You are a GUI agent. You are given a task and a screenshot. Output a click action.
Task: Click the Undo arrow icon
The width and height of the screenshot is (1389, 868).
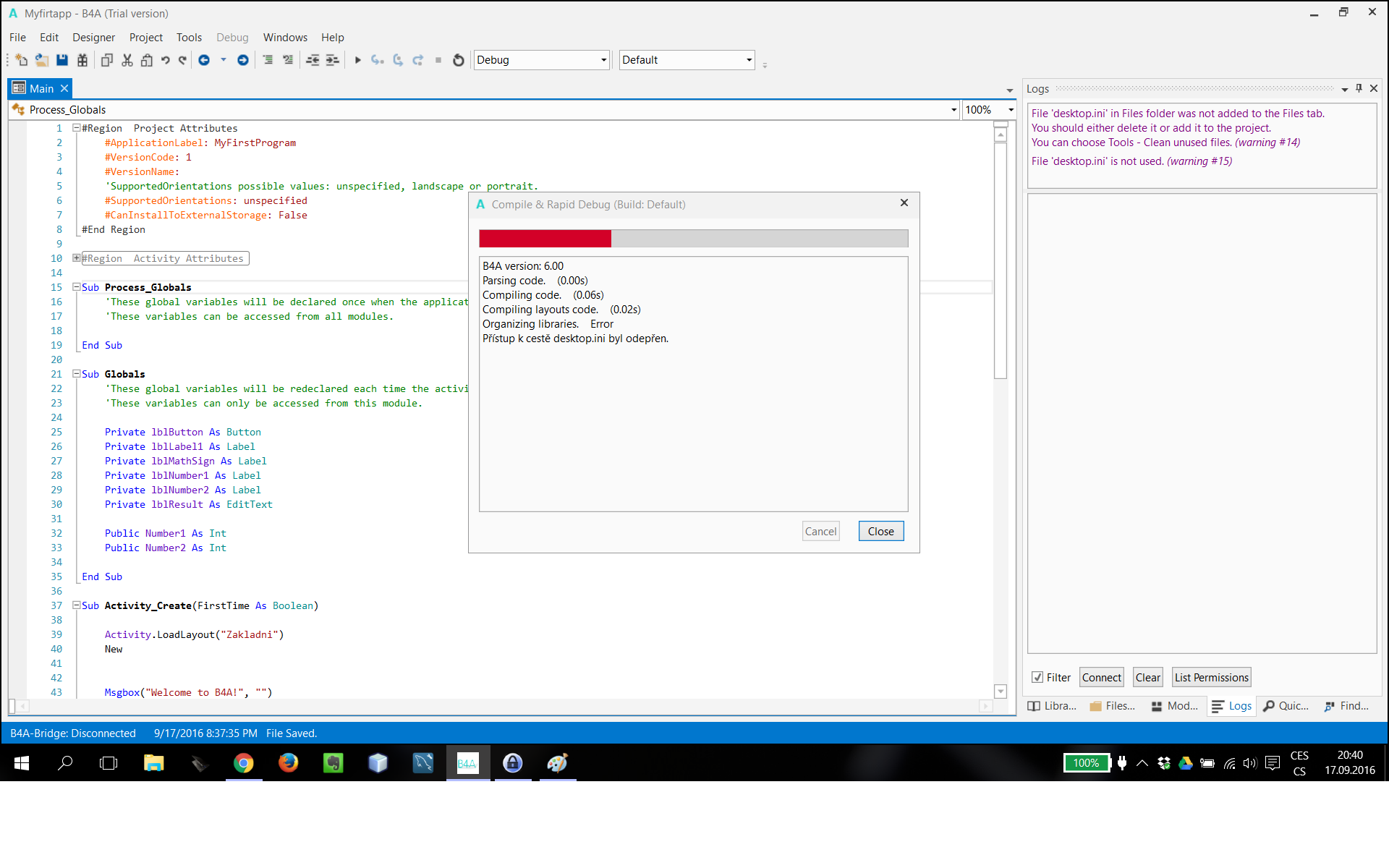coord(166,60)
